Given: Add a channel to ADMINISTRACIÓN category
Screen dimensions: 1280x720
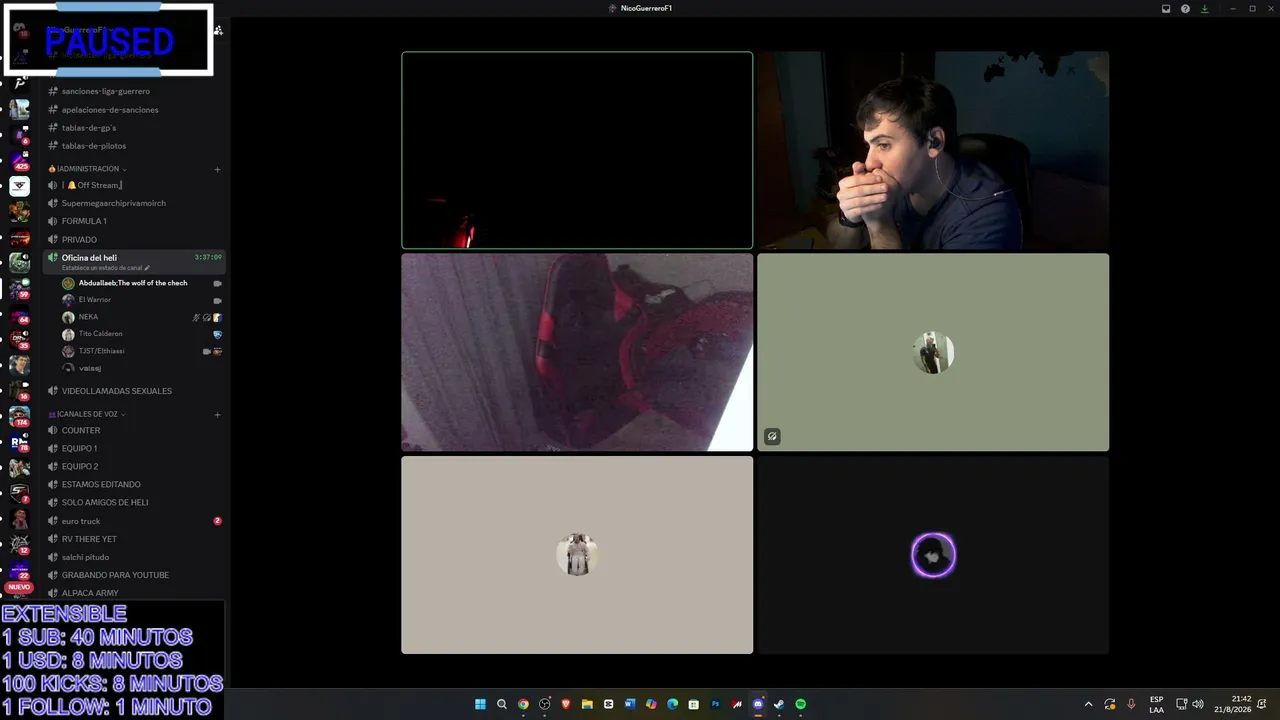Looking at the screenshot, I should pos(217,169).
